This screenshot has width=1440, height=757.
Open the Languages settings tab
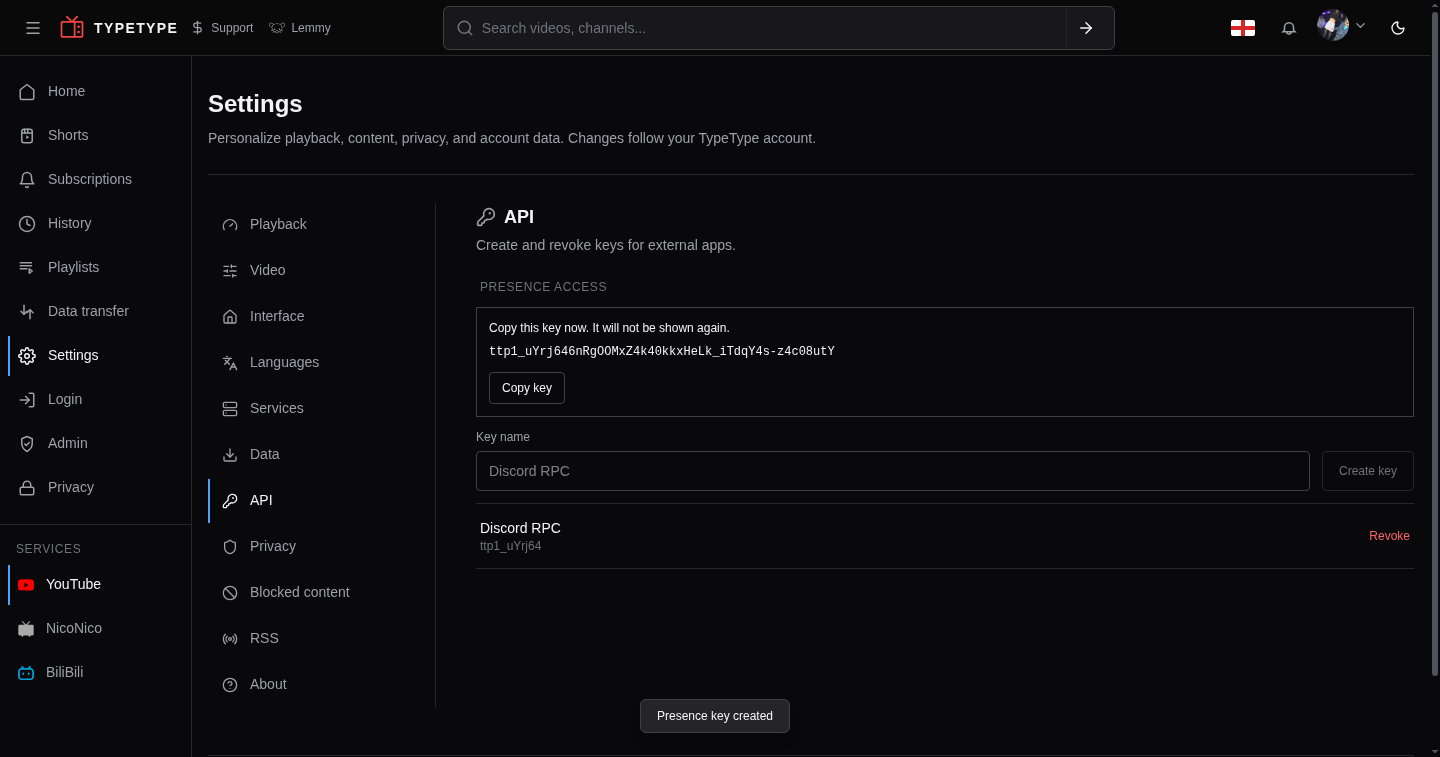[x=314, y=362]
